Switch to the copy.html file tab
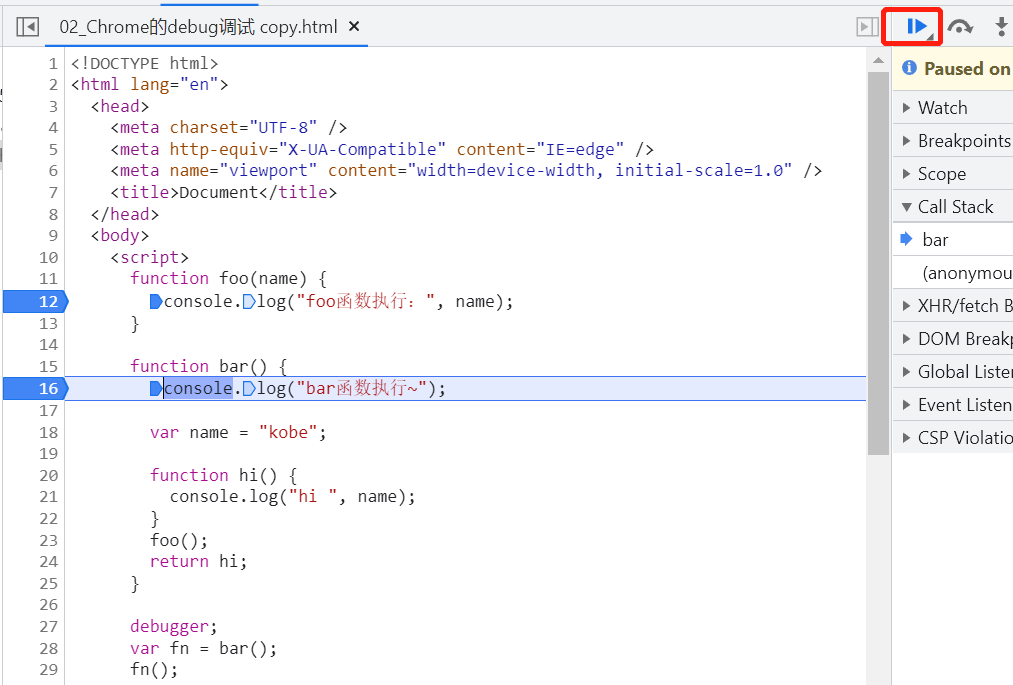1013x685 pixels. point(198,27)
